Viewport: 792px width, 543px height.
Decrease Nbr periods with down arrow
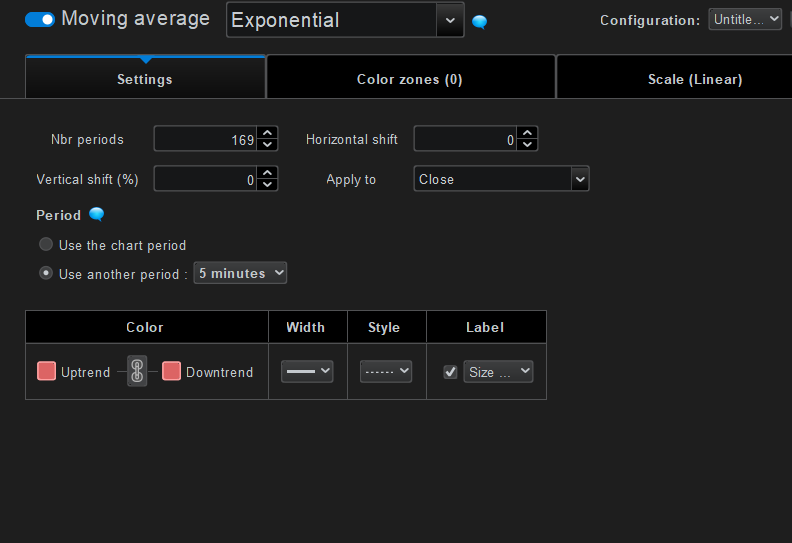(267, 145)
